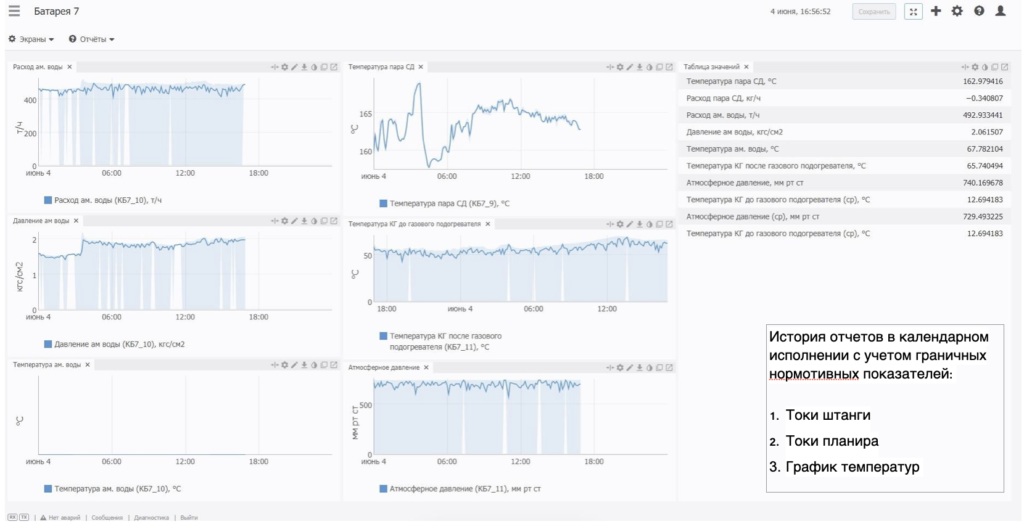Click pencil edit icon of Давление ам воды panel
Screen dimensions: 1024x524
[295, 221]
